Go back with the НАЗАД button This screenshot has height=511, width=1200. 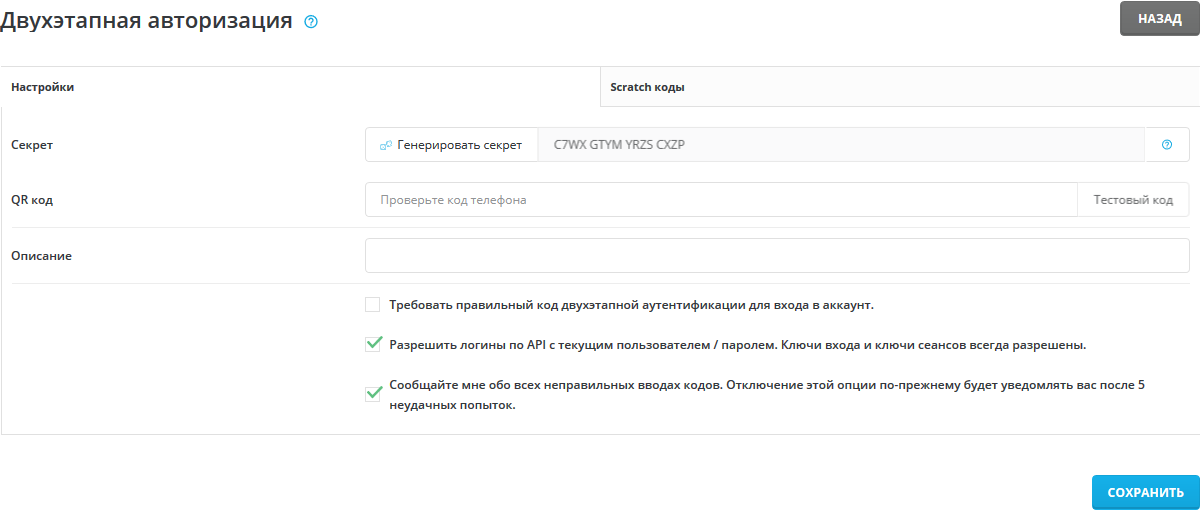click(x=1159, y=19)
